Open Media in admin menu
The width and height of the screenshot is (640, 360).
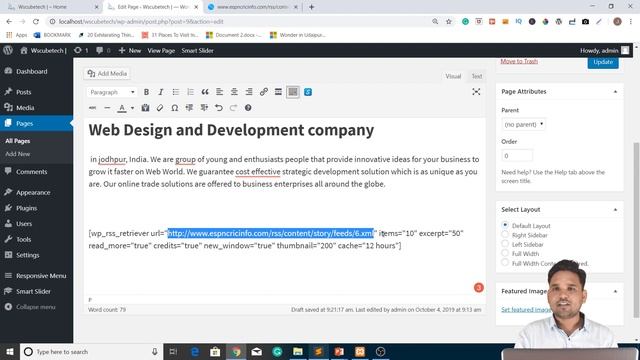[25, 108]
